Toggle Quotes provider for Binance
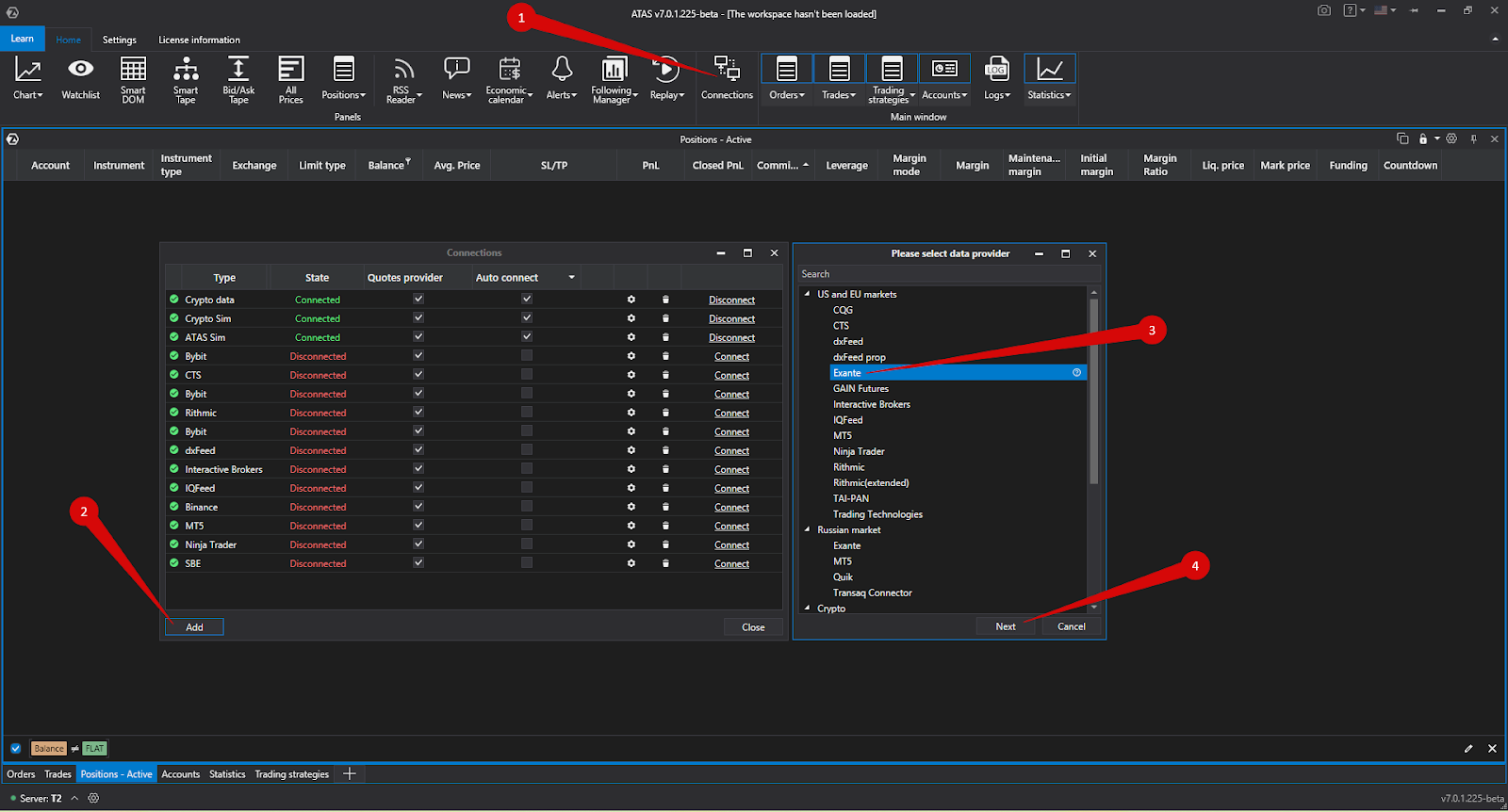1508x812 pixels. point(418,506)
